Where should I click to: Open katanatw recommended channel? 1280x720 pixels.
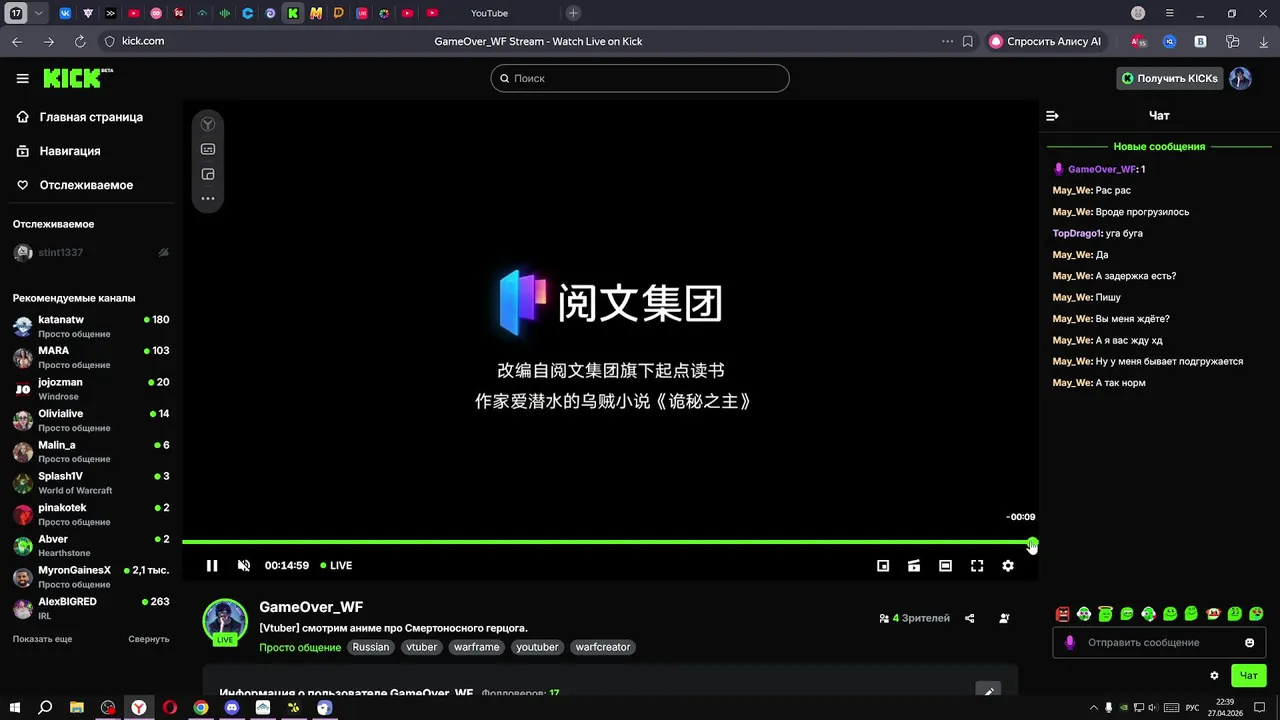tap(91, 326)
